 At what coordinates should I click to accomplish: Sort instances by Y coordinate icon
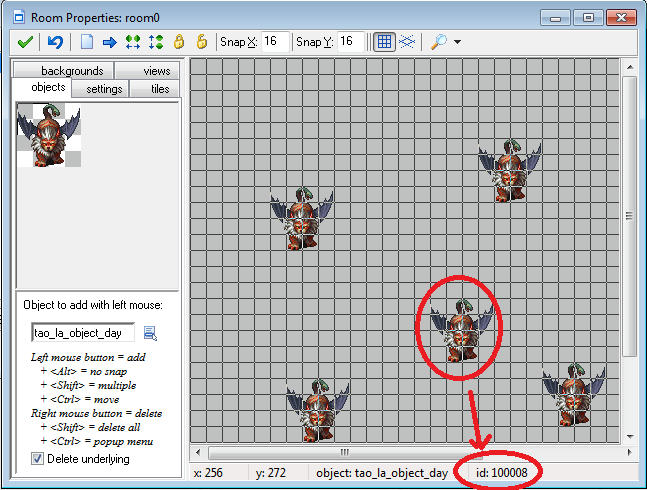156,42
